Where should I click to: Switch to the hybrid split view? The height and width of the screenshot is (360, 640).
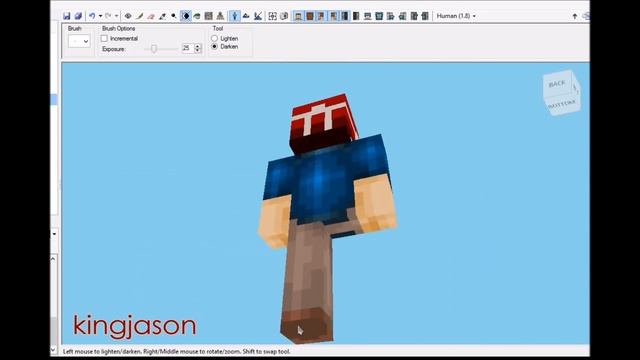click(258, 16)
